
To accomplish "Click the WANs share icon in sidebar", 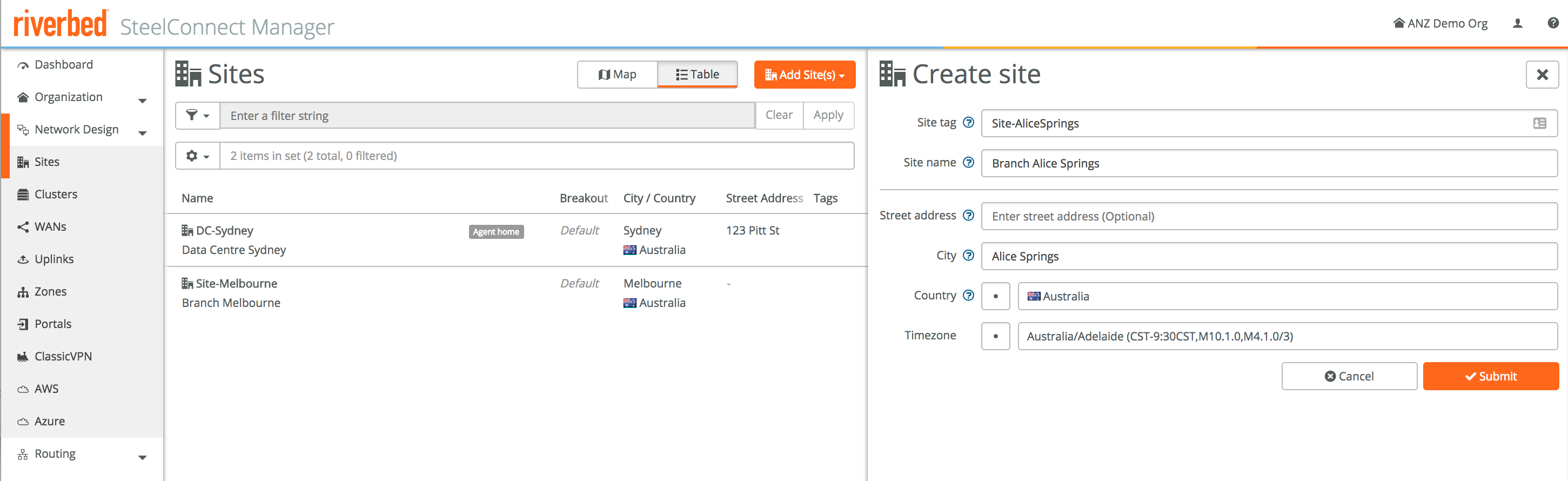I will pos(23,227).
